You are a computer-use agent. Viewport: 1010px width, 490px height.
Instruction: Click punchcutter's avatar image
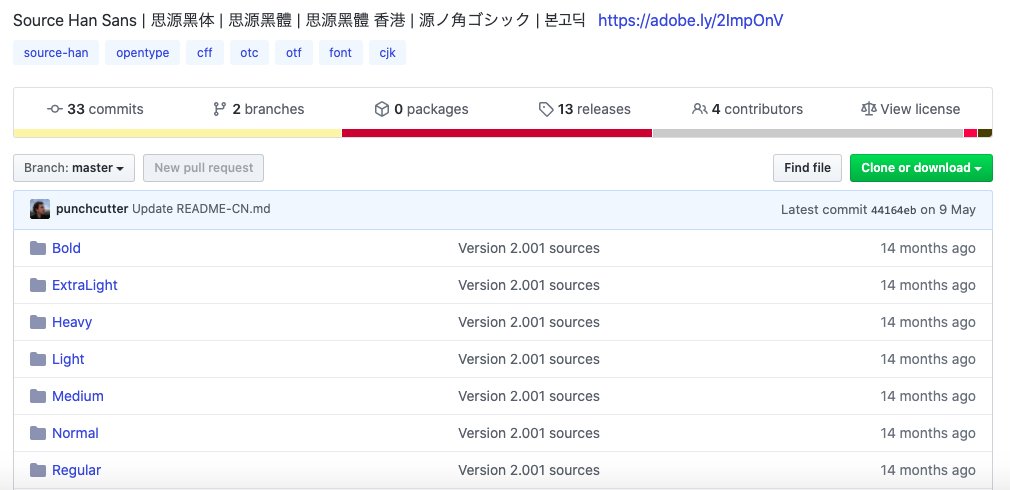point(40,209)
